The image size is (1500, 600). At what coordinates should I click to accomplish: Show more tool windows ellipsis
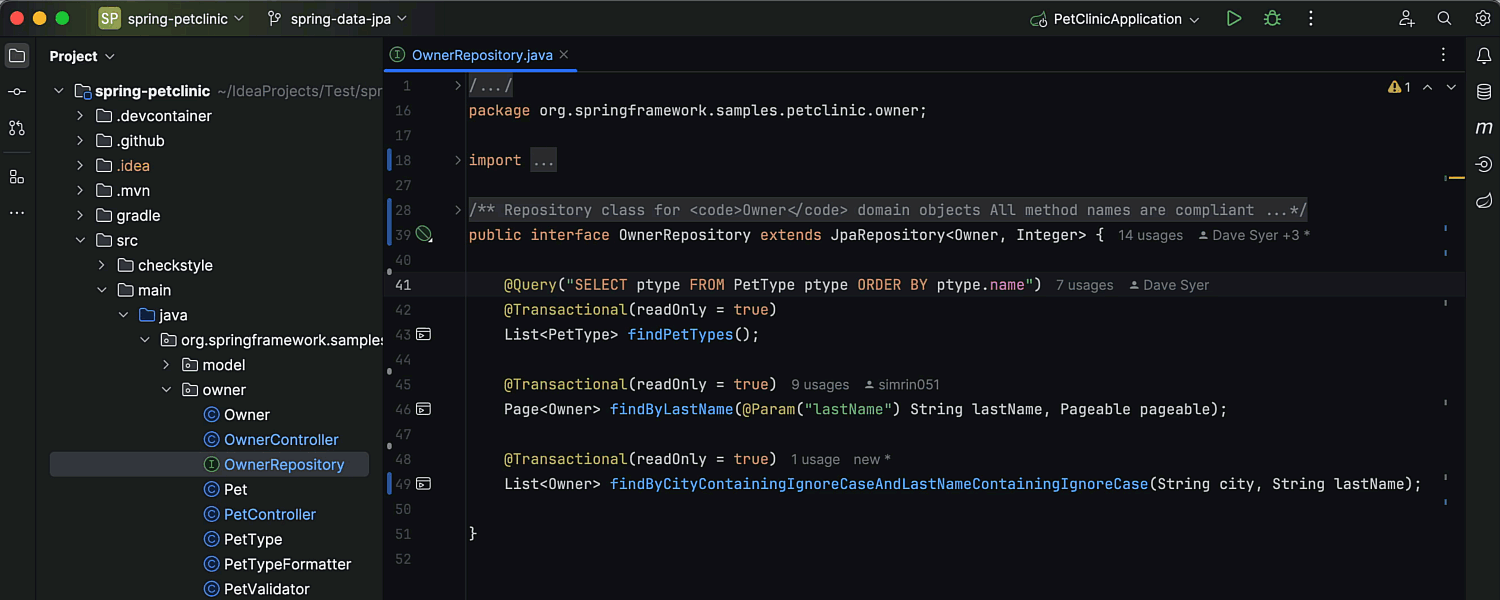(x=17, y=213)
